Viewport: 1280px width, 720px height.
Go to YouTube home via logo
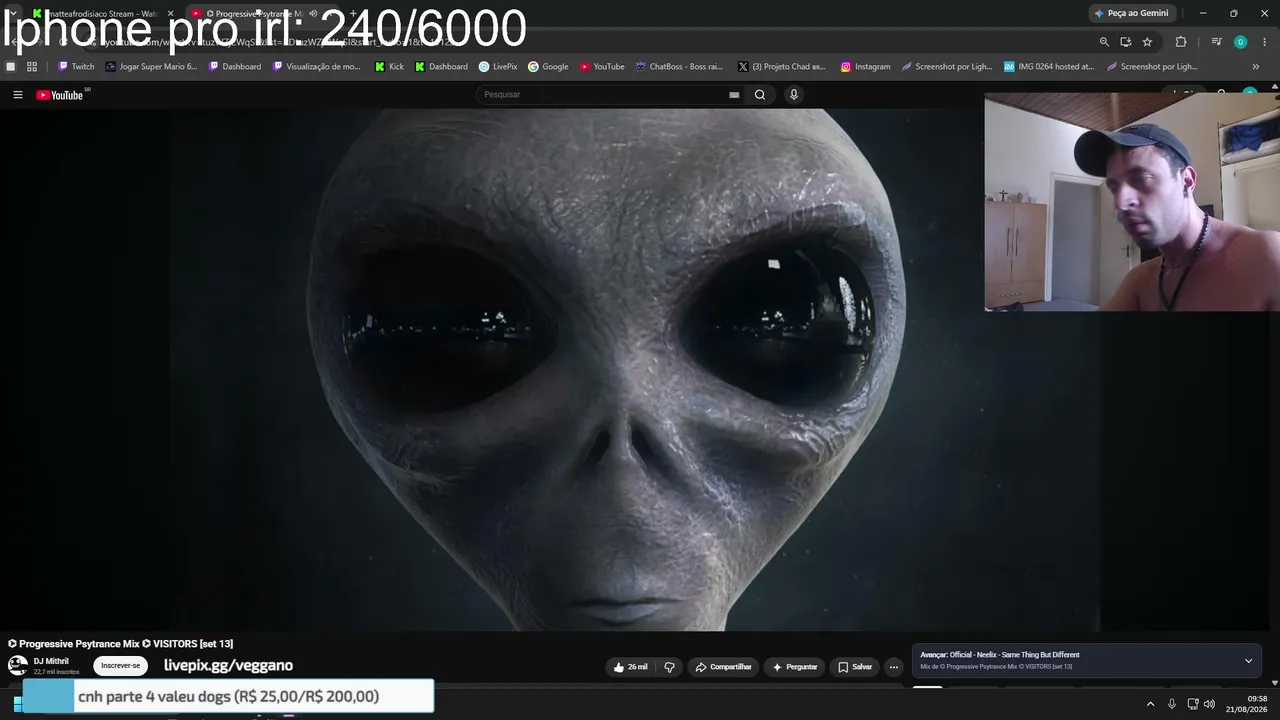pyautogui.click(x=60, y=95)
